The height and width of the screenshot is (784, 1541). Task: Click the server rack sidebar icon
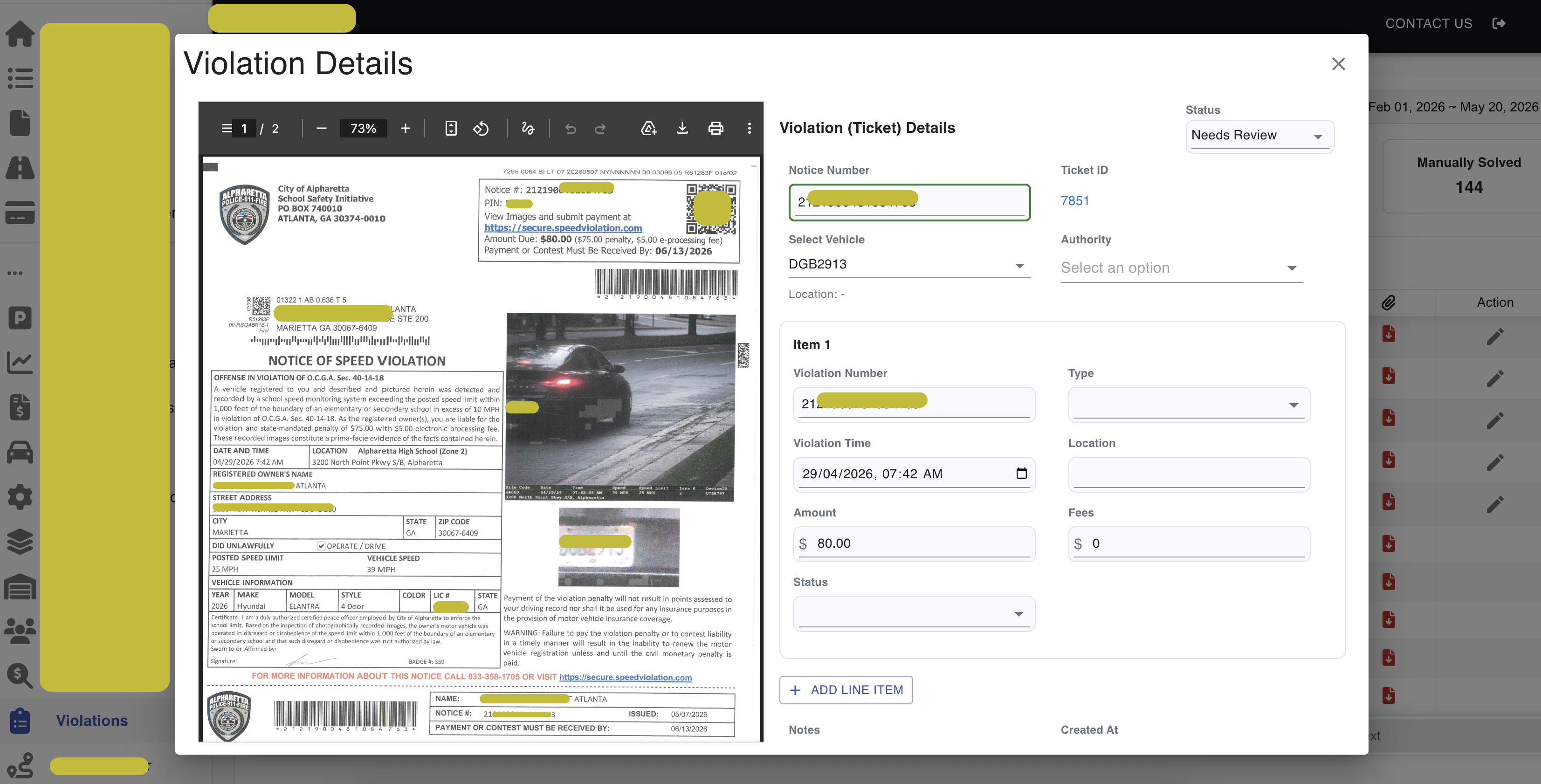click(20, 587)
